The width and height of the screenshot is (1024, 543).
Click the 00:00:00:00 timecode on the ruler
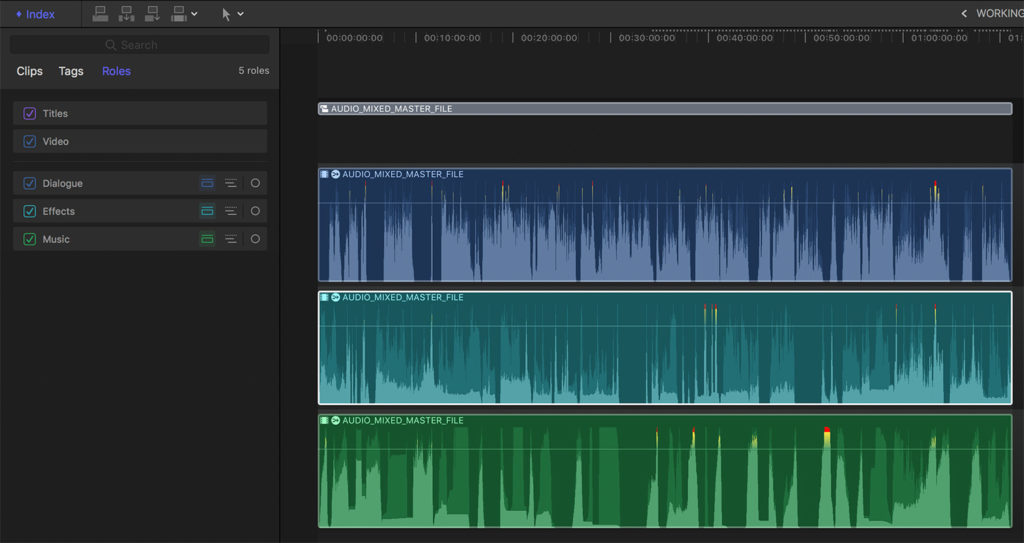[355, 38]
